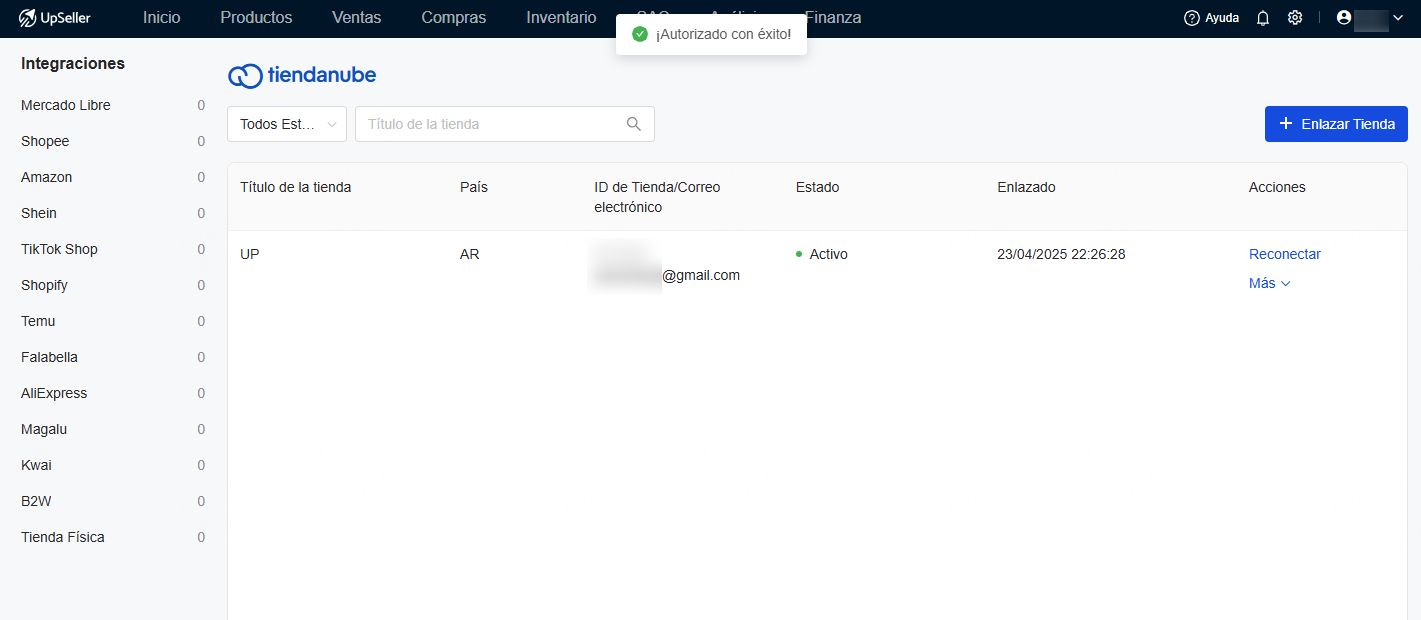This screenshot has width=1421, height=620.
Task: Open the Inicio menu
Action: [162, 18]
